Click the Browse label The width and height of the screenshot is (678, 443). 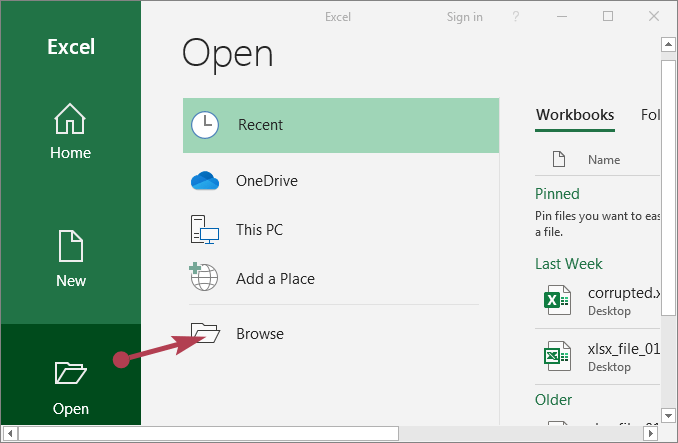260,334
